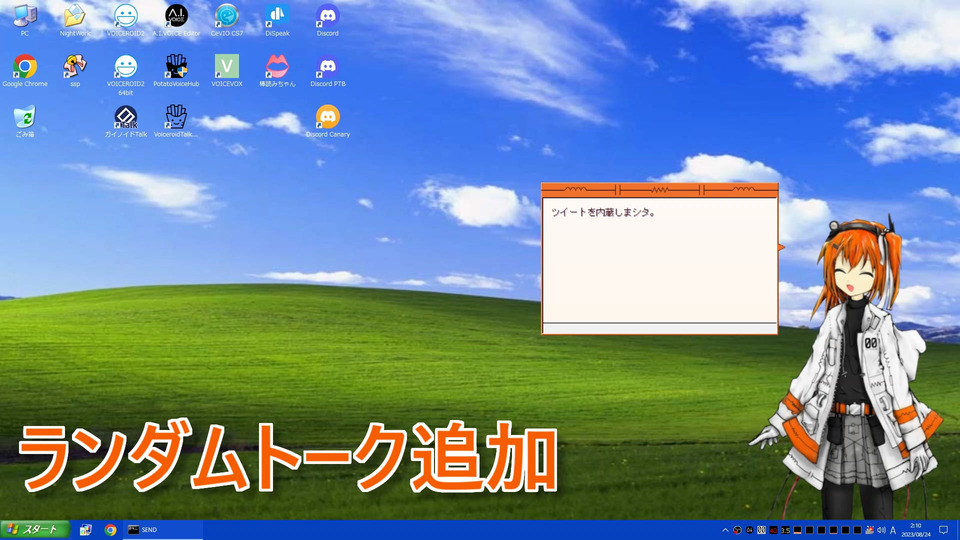Viewport: 960px width, 540px height.
Task: Select the Discord desktop shortcut
Action: coord(328,19)
